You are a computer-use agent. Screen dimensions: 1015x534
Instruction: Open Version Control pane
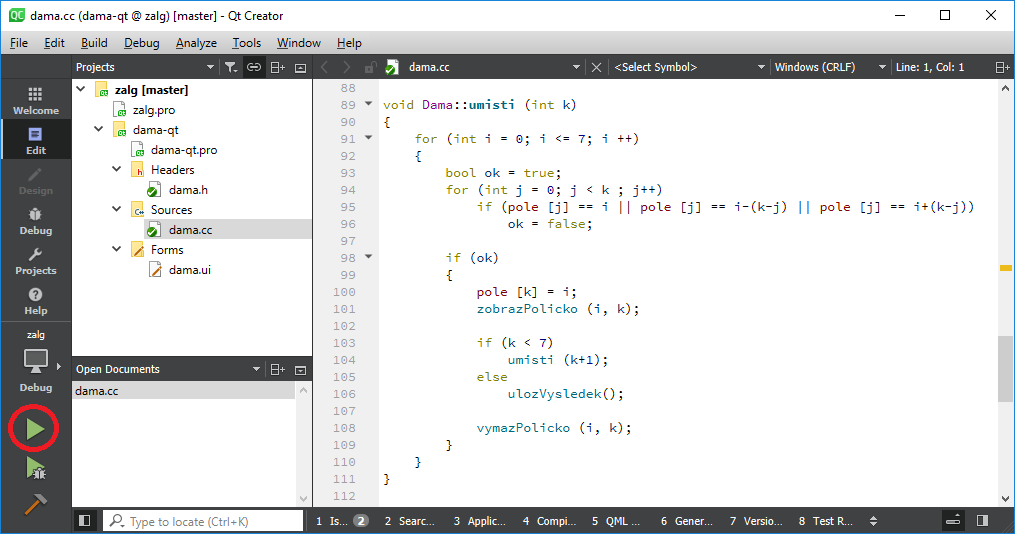point(756,520)
